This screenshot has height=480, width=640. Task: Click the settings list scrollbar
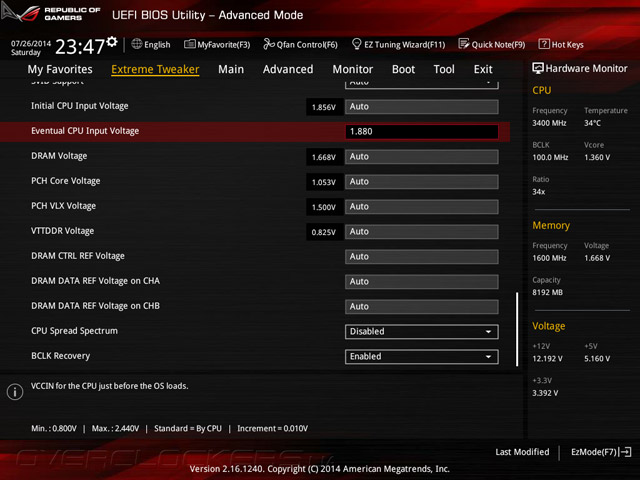pyautogui.click(x=517, y=329)
